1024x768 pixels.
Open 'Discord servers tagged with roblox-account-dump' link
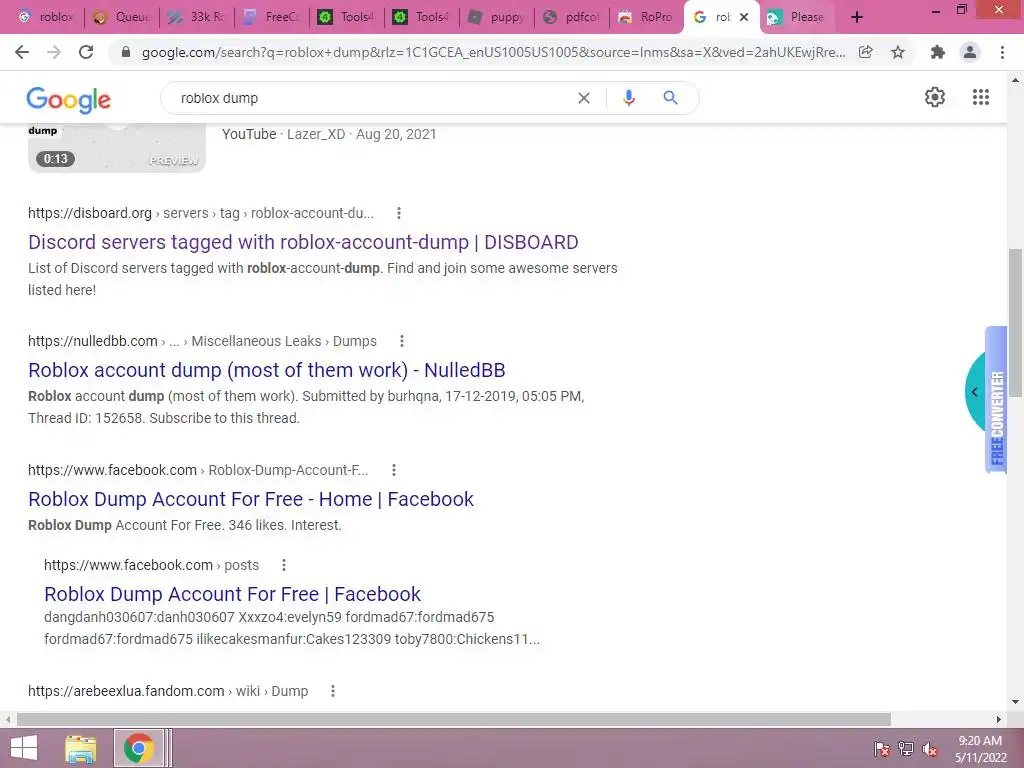click(303, 242)
